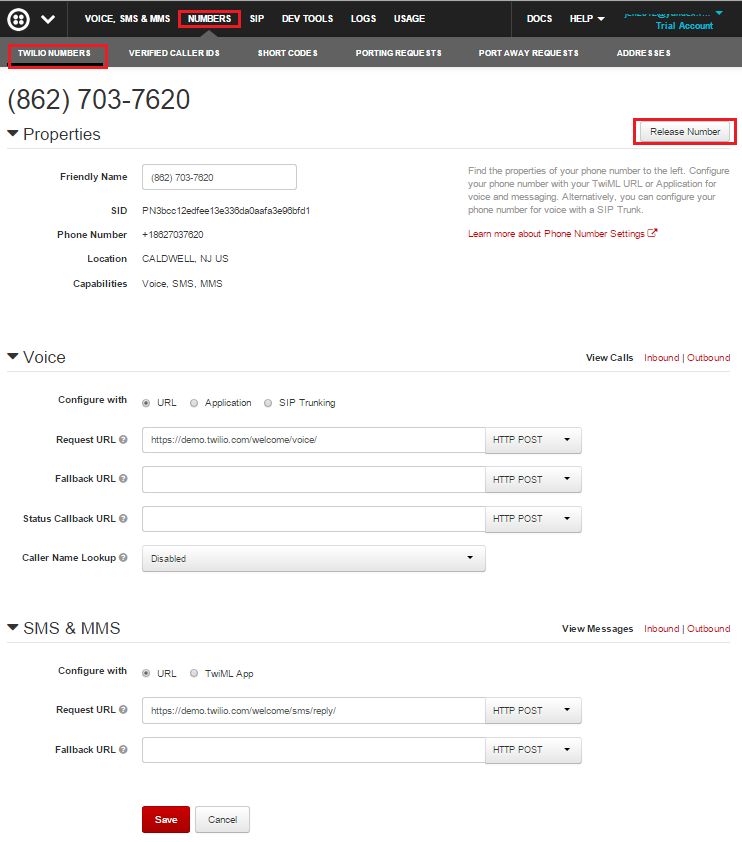Click the location CALDWELL, NJ US
Screen dimensions: 742x842
point(185,259)
